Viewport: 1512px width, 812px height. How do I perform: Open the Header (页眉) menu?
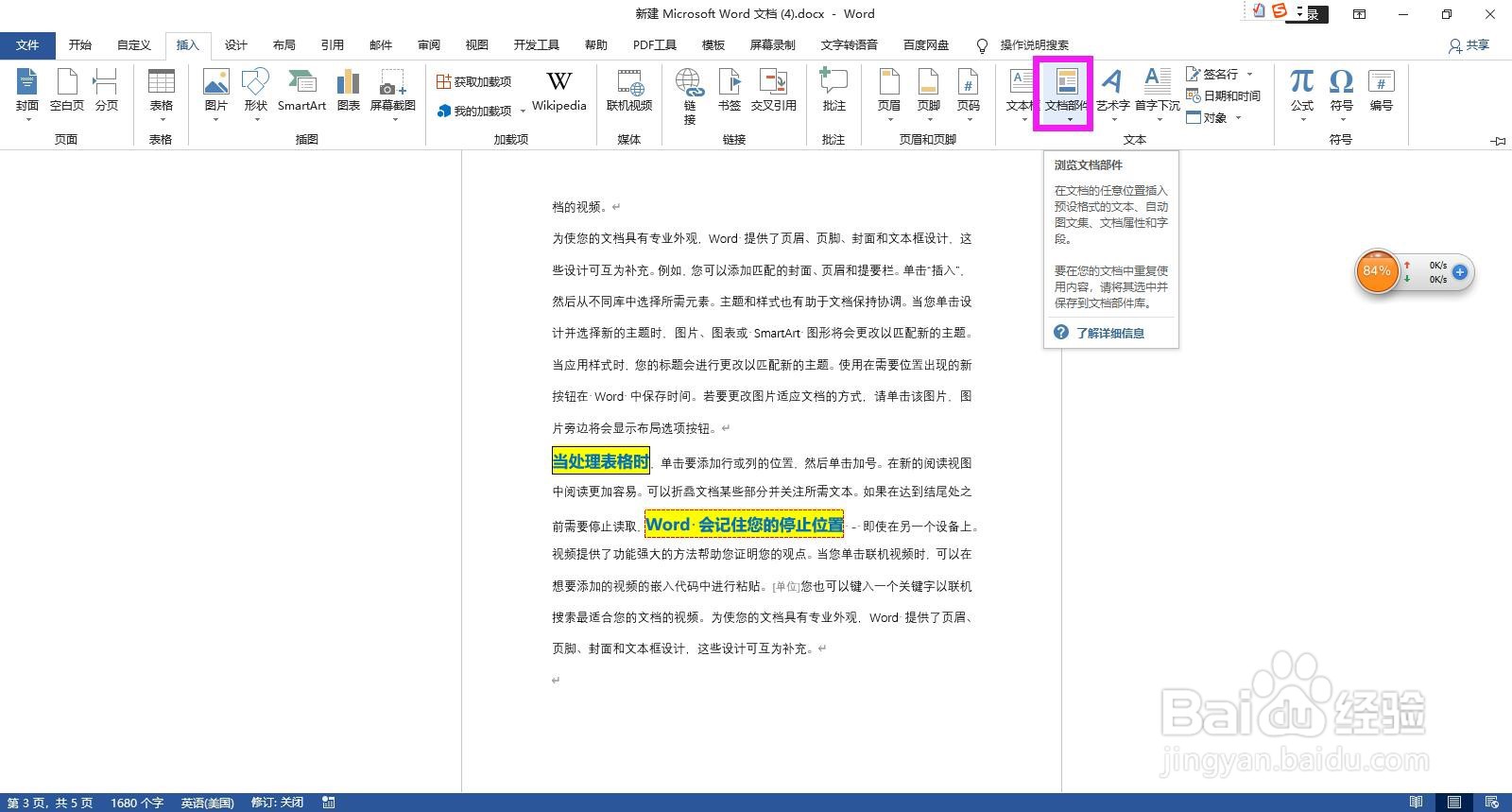[889, 94]
